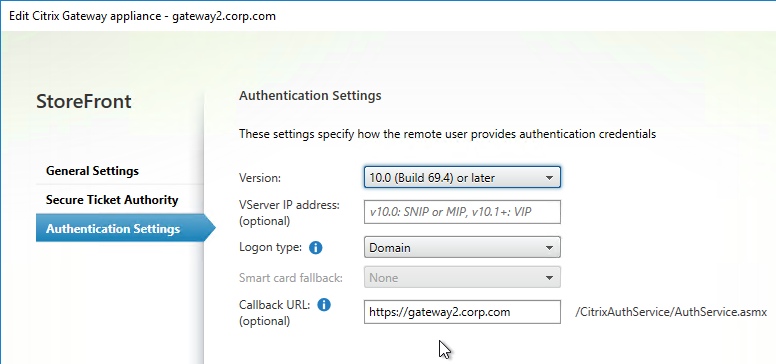Screen dimensions: 776x364
Task: Click the info icon beside Callback URL
Action: (x=324, y=305)
